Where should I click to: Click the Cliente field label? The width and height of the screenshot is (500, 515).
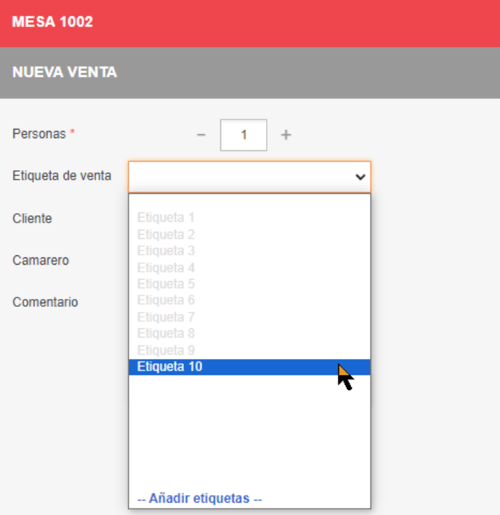[x=32, y=219]
